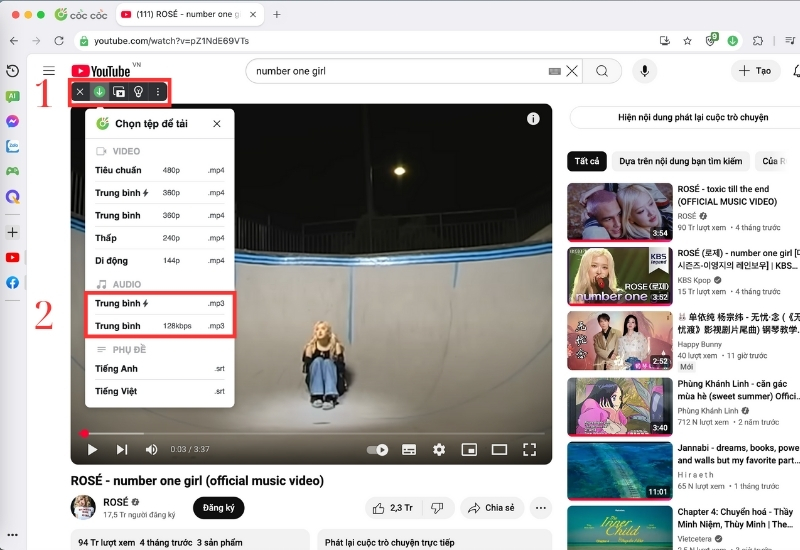Image resolution: width=800 pixels, height=550 pixels.
Task: Reload the current page
Action: [59, 41]
